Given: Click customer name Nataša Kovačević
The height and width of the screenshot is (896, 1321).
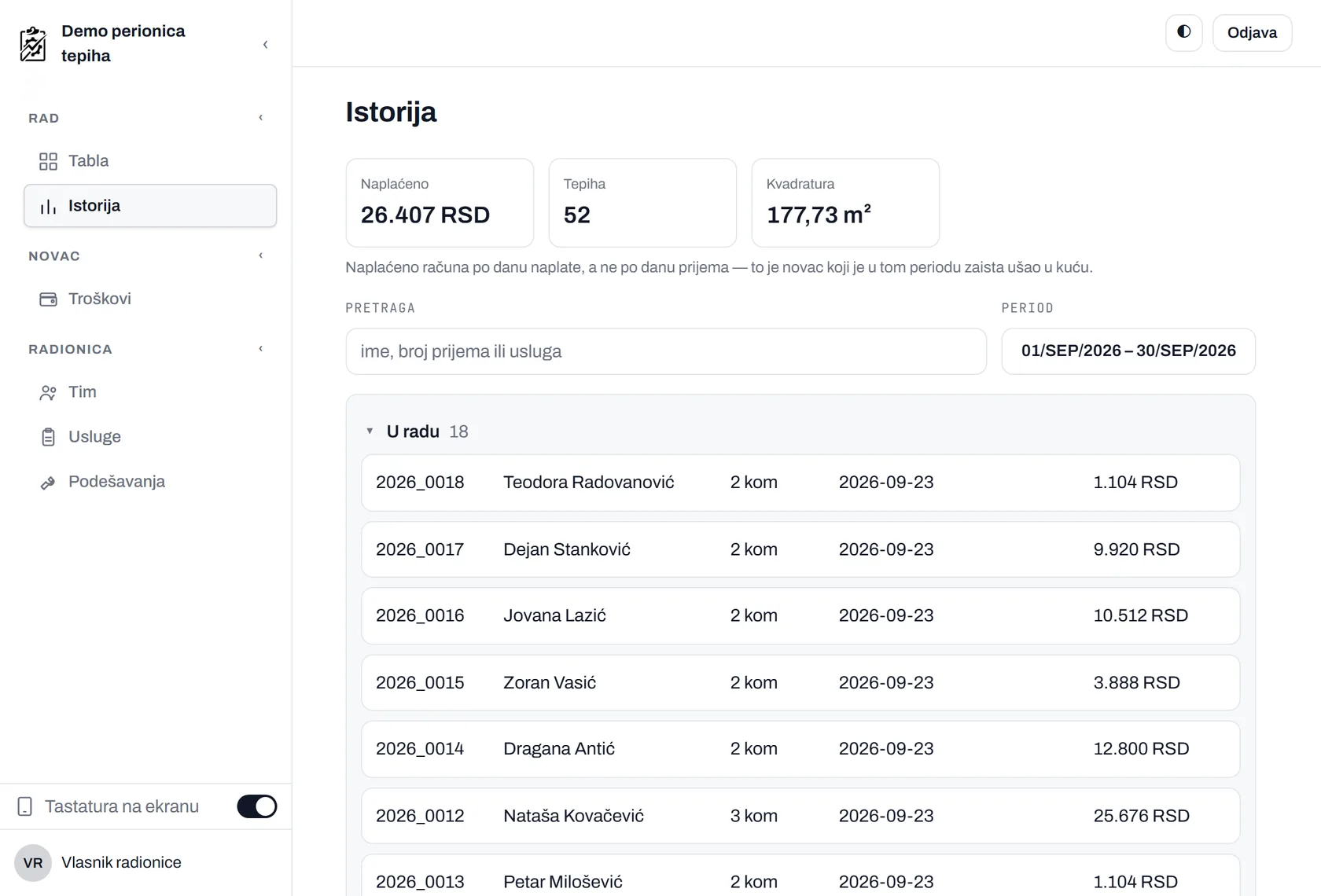Looking at the screenshot, I should (x=573, y=816).
